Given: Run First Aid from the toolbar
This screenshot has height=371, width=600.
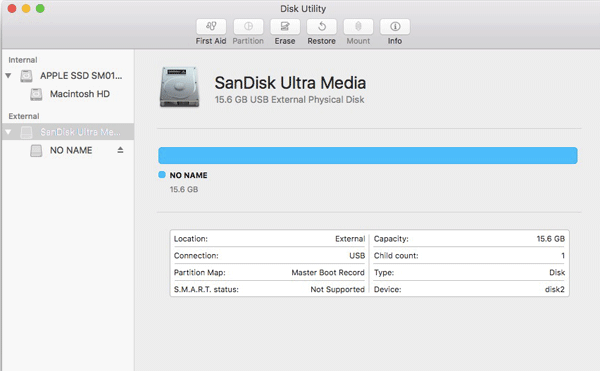Looking at the screenshot, I should (x=211, y=27).
